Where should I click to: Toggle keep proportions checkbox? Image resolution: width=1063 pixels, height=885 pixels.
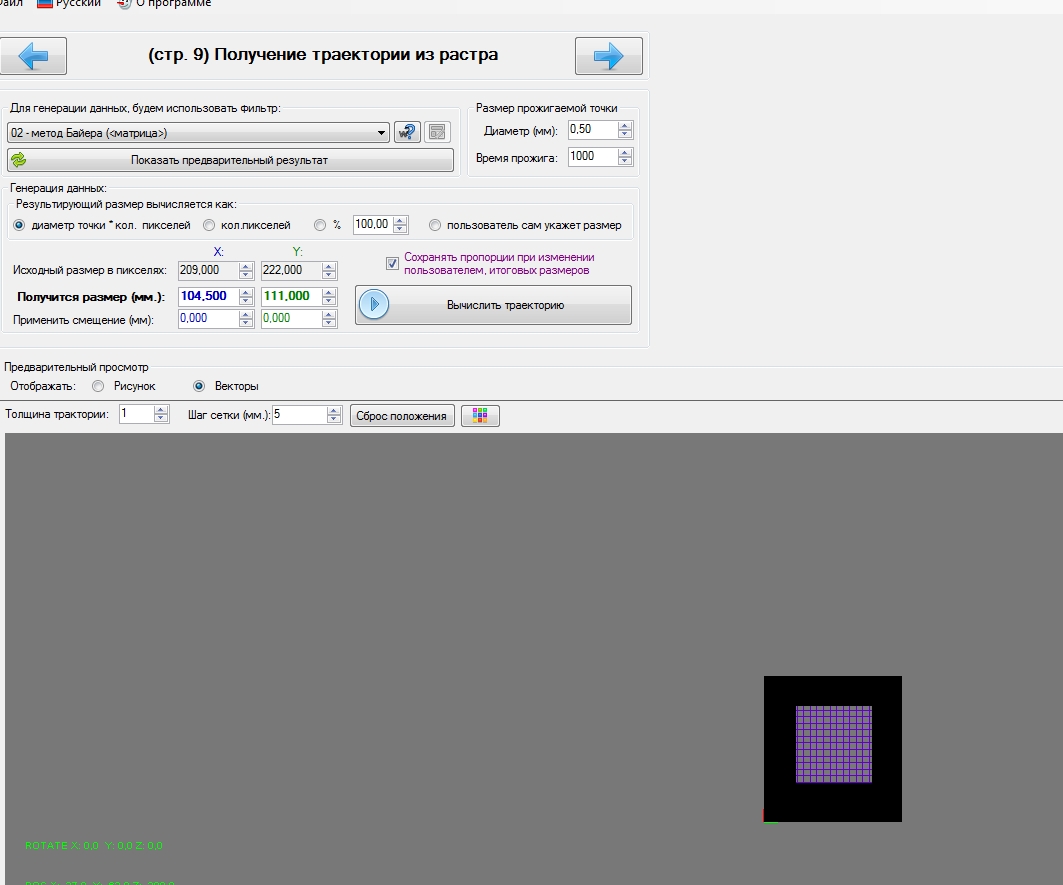[393, 264]
